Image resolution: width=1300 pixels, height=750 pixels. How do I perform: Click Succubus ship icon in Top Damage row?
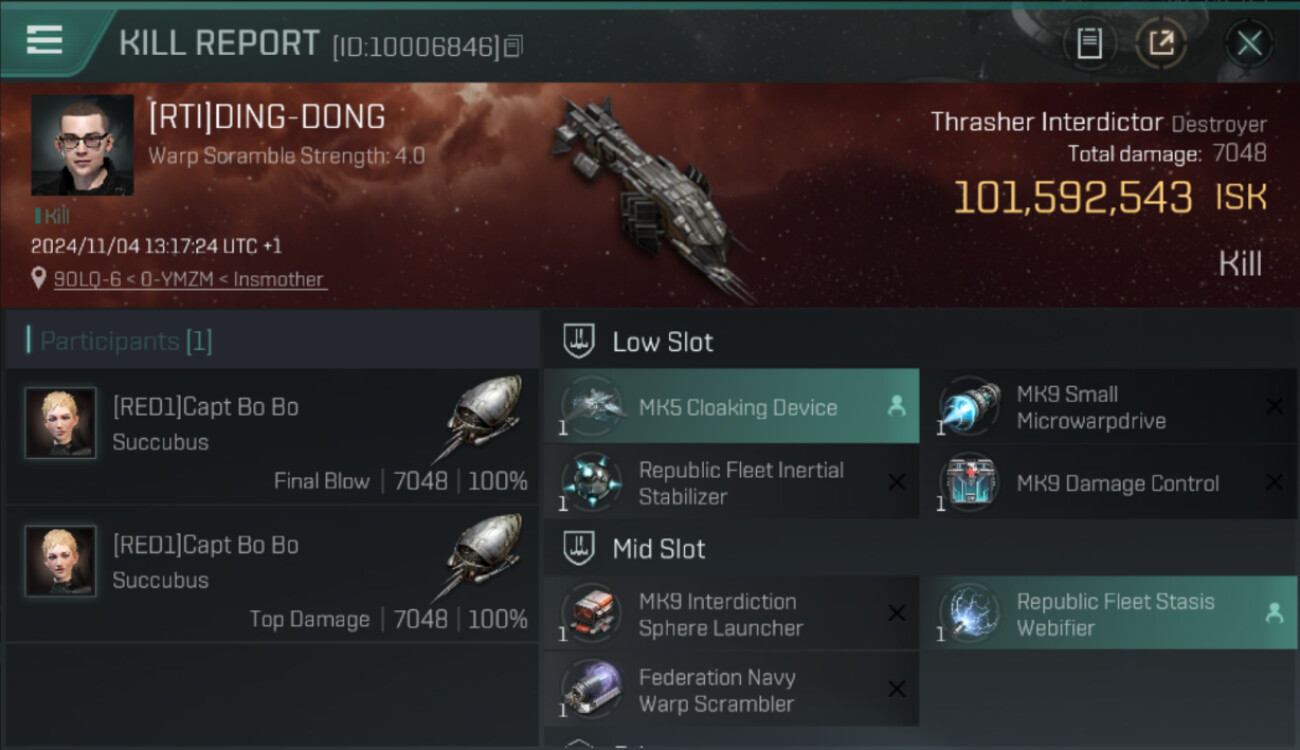[481, 555]
